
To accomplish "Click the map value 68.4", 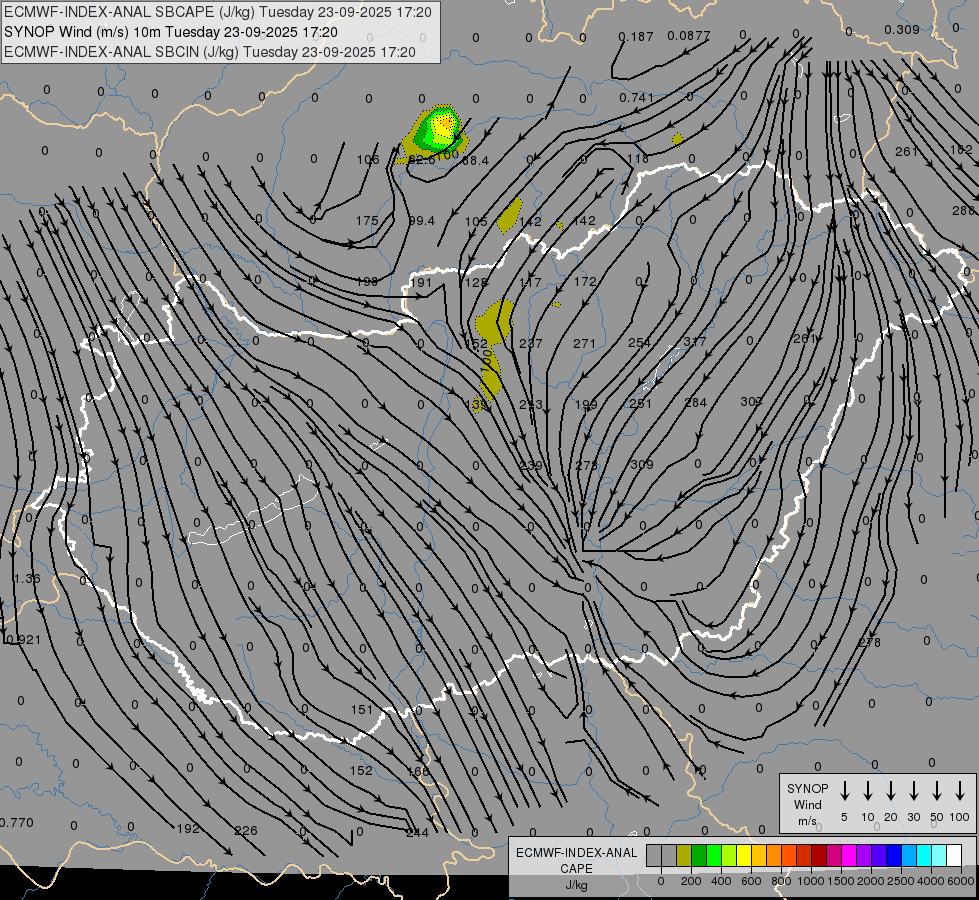I will point(475,161).
